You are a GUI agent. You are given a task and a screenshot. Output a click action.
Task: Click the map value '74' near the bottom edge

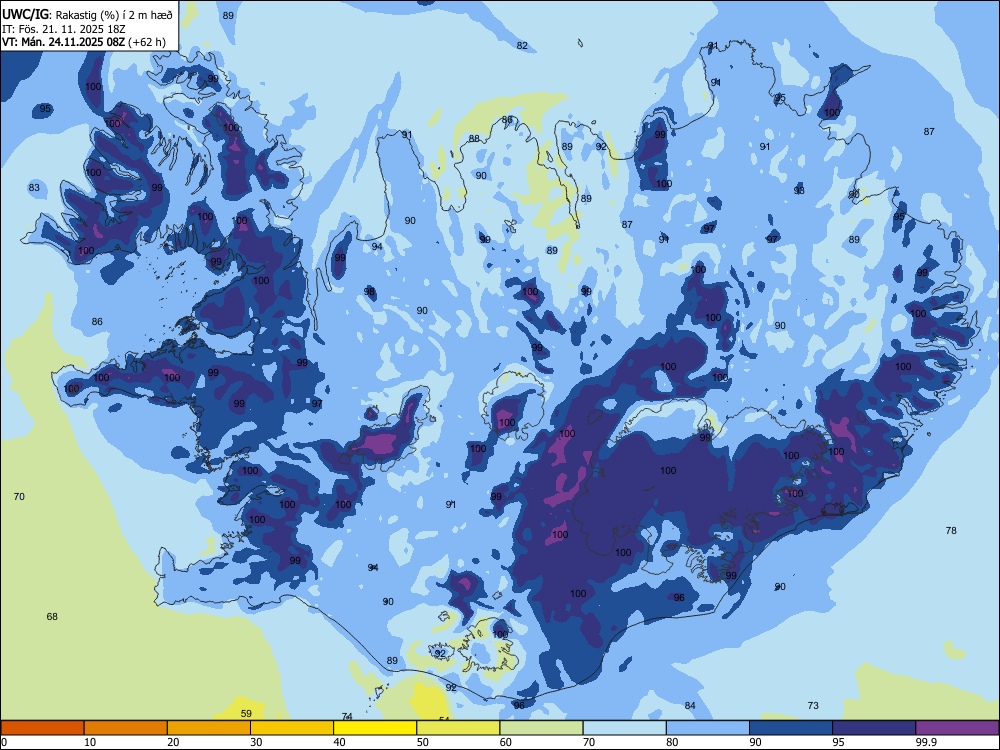[347, 717]
